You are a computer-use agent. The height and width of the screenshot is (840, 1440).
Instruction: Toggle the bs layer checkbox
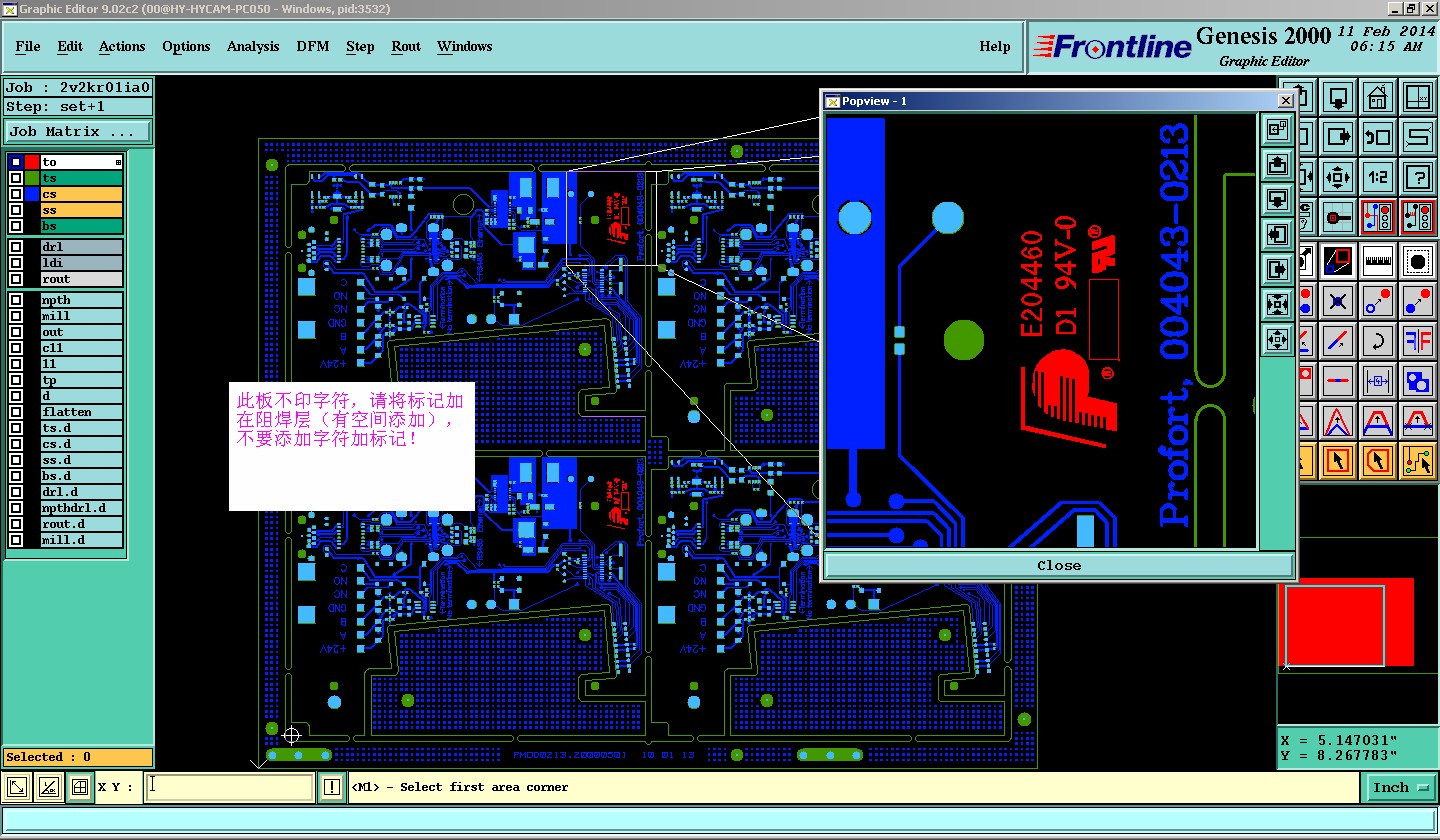pyautogui.click(x=16, y=226)
